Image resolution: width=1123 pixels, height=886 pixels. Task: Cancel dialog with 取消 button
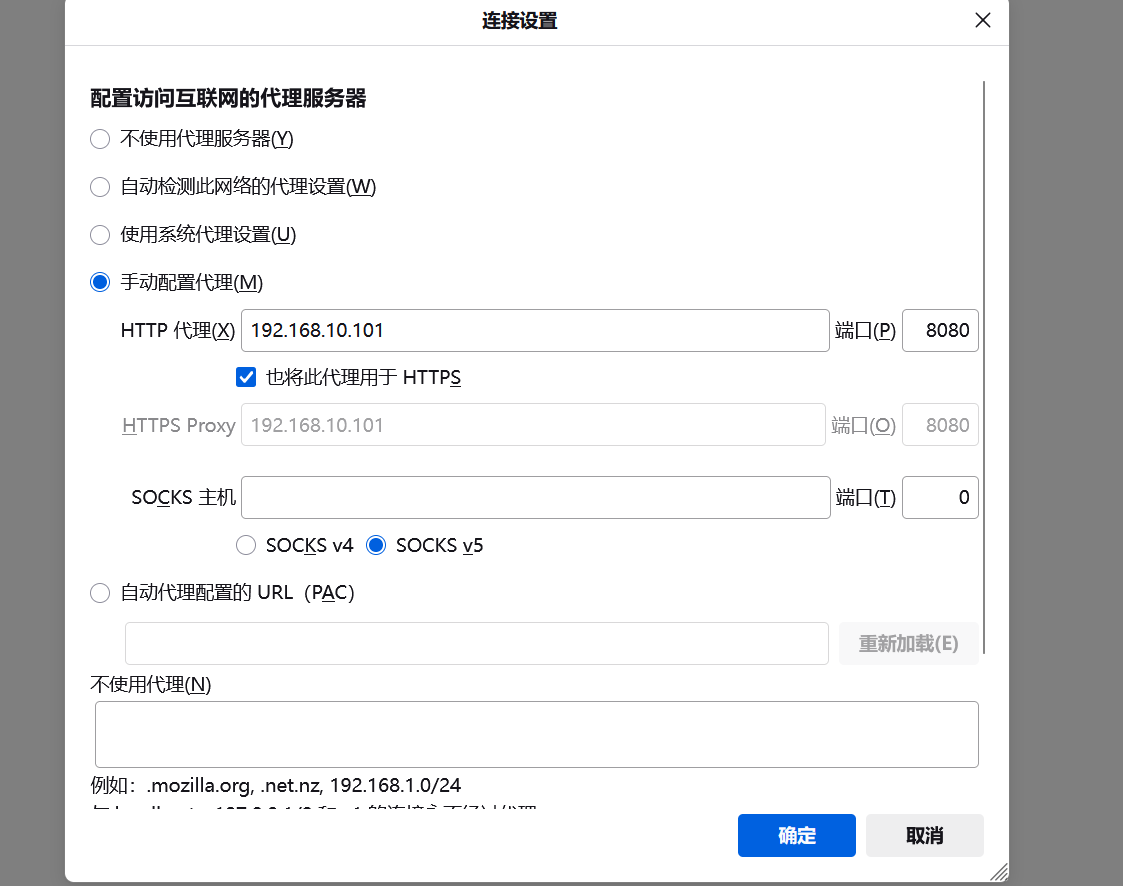[924, 835]
